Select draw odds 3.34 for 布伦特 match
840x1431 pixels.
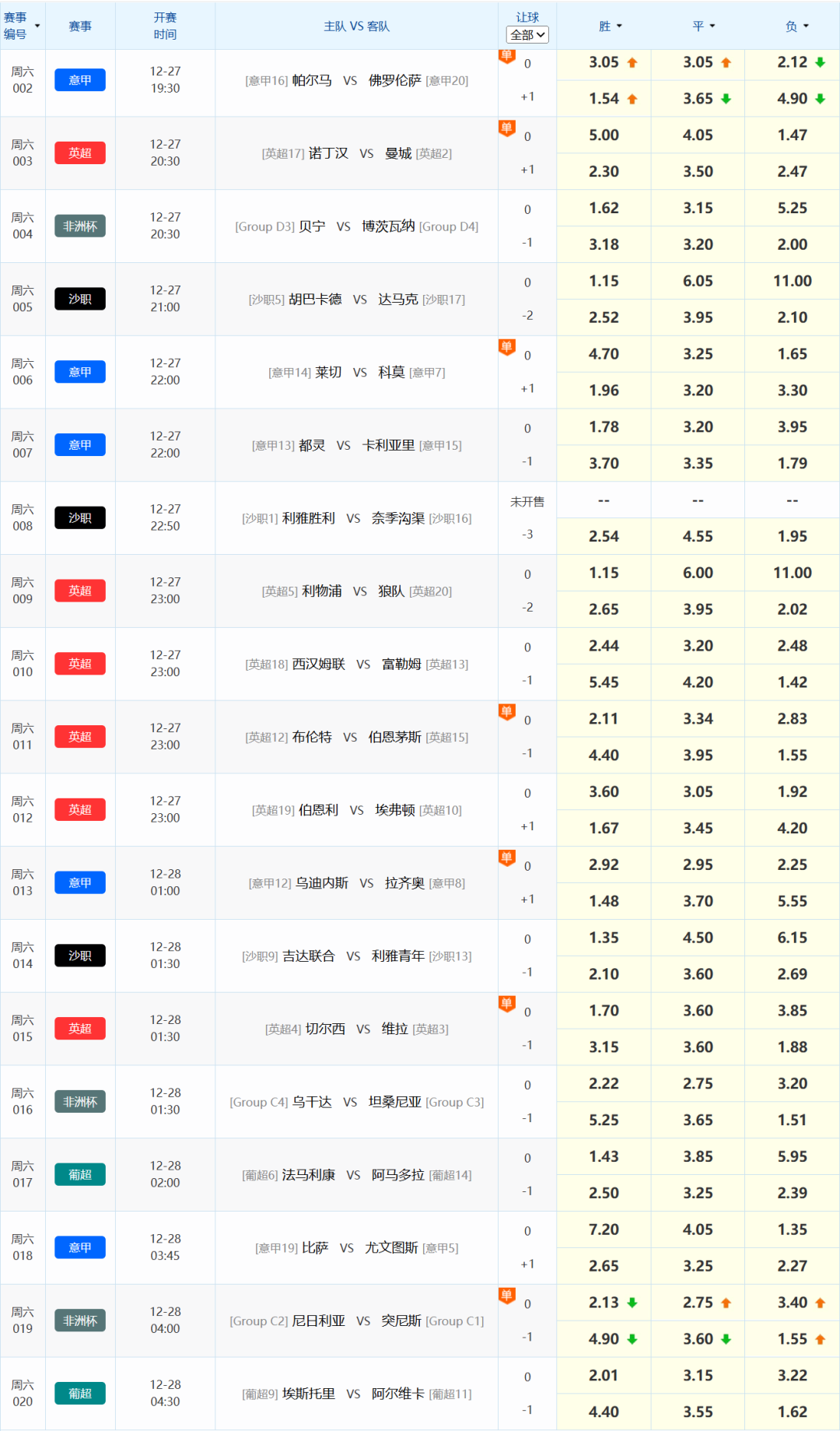pos(698,719)
